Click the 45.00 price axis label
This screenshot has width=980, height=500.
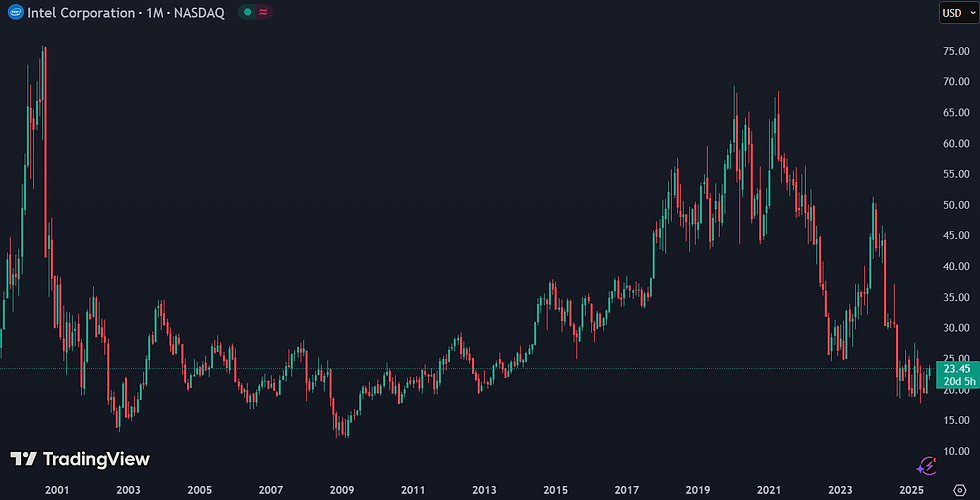click(x=957, y=236)
